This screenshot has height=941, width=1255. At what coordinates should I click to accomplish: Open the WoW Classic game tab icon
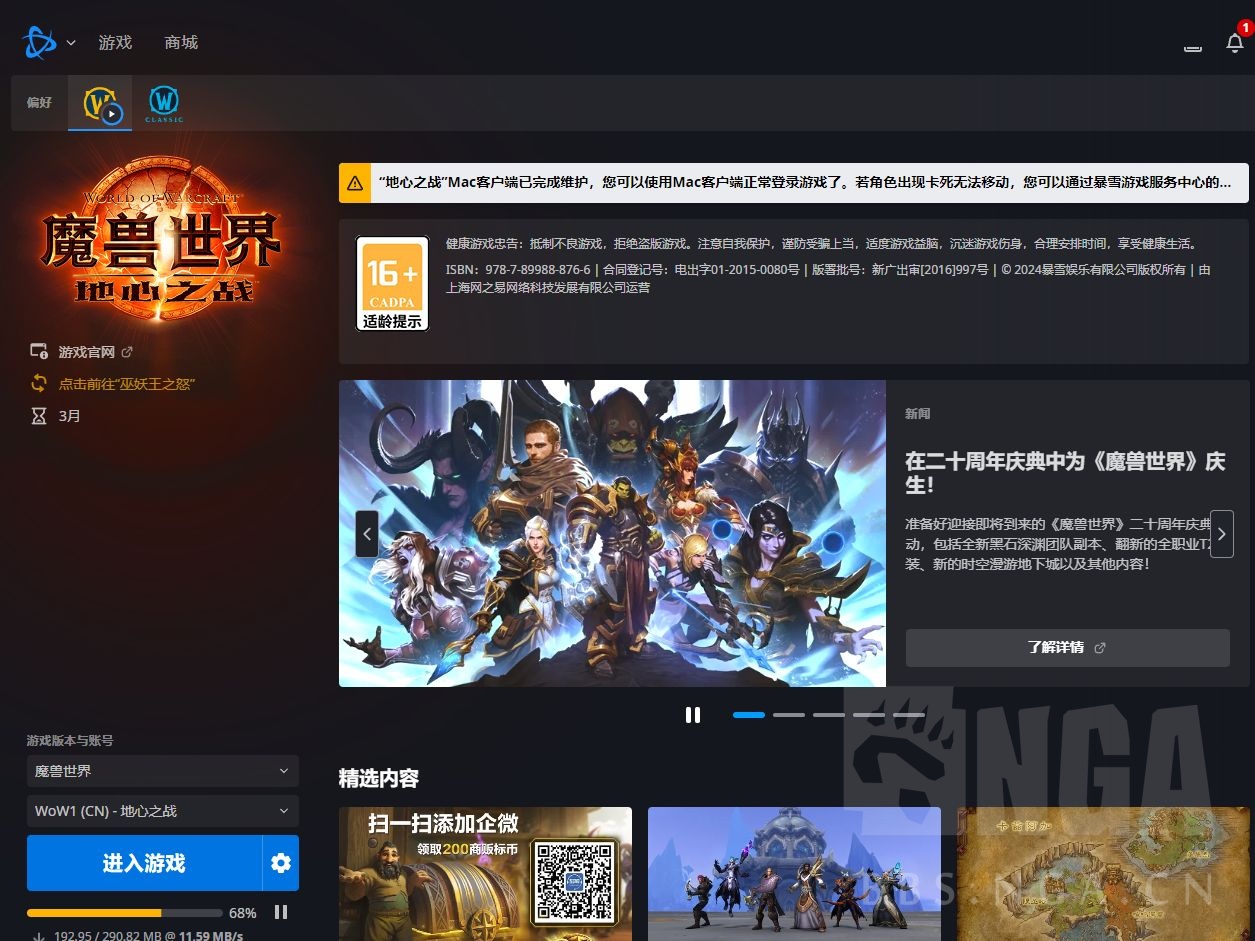click(163, 102)
